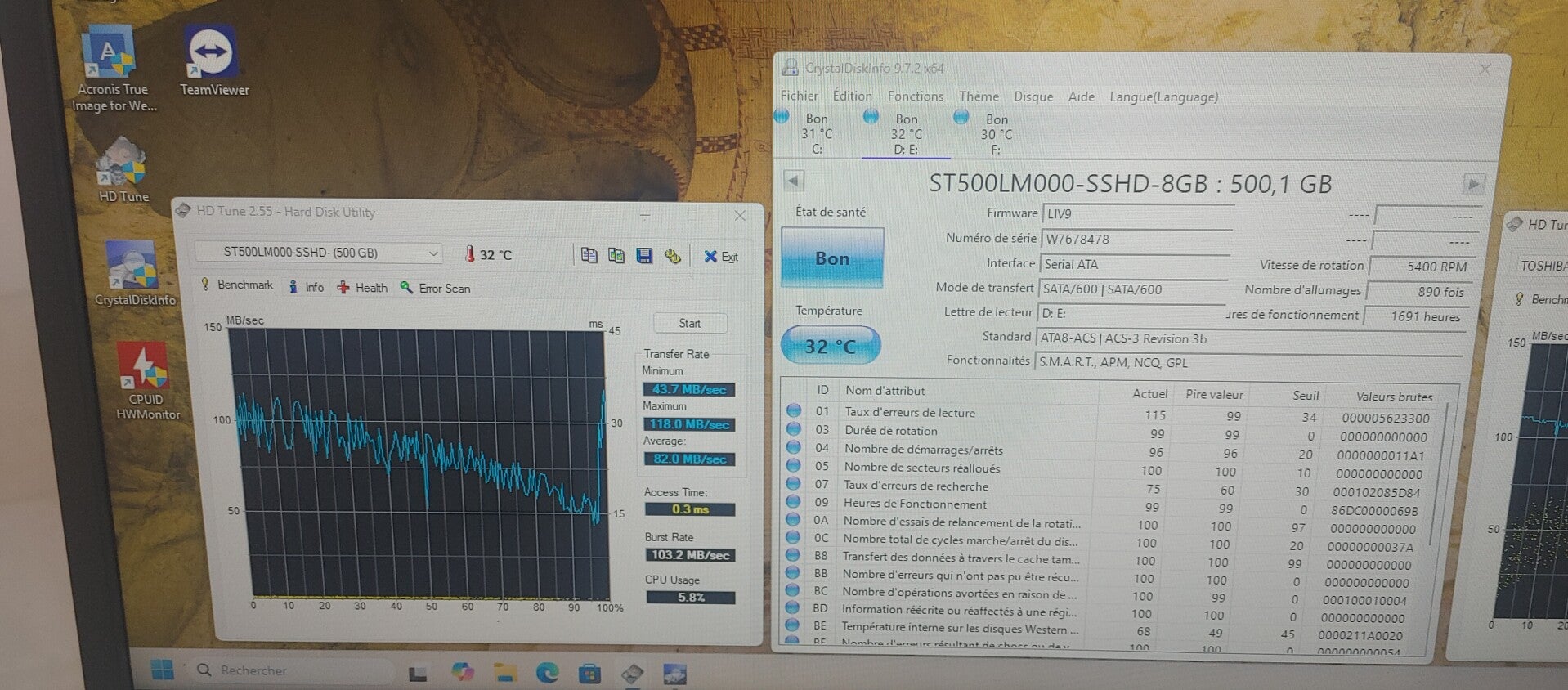Open the Windows Start button

pos(164,670)
